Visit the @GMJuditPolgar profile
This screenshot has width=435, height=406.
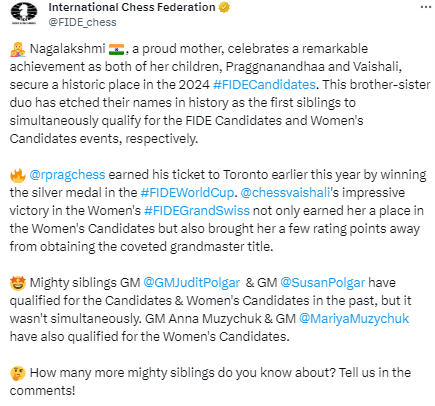(192, 283)
